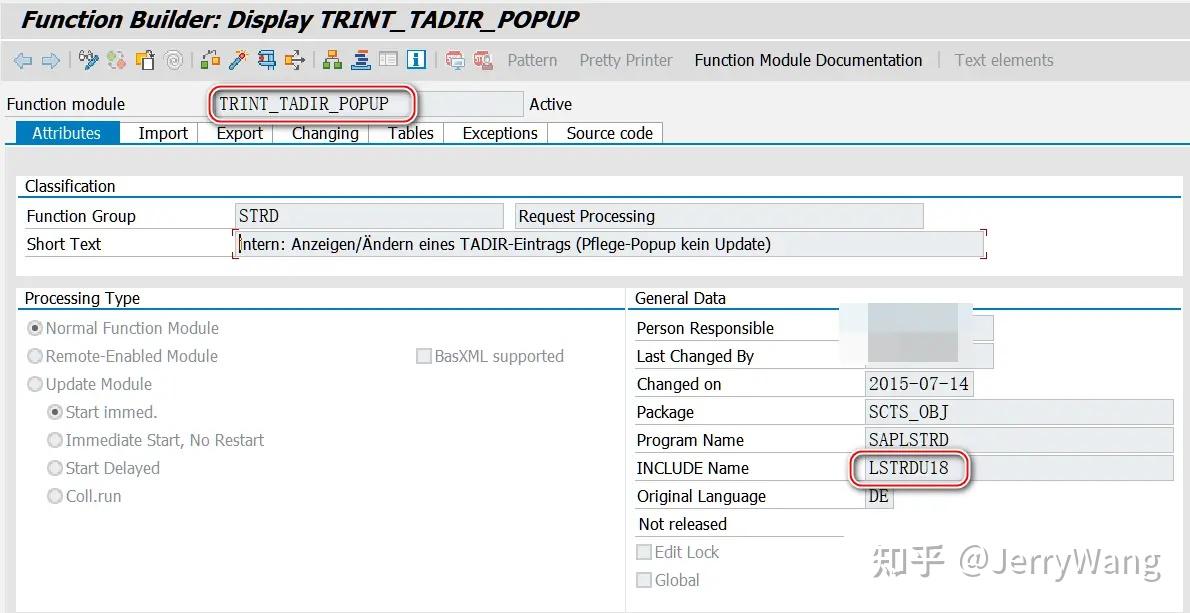This screenshot has height=613, width=1190.
Task: Click the export/transport arrow icon on the toolbar
Action: (296, 60)
